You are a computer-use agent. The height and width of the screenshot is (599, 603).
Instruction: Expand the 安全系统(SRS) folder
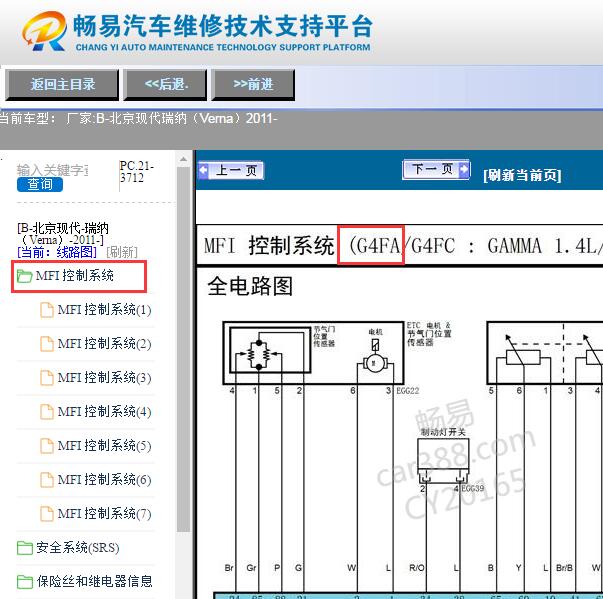[77, 547]
